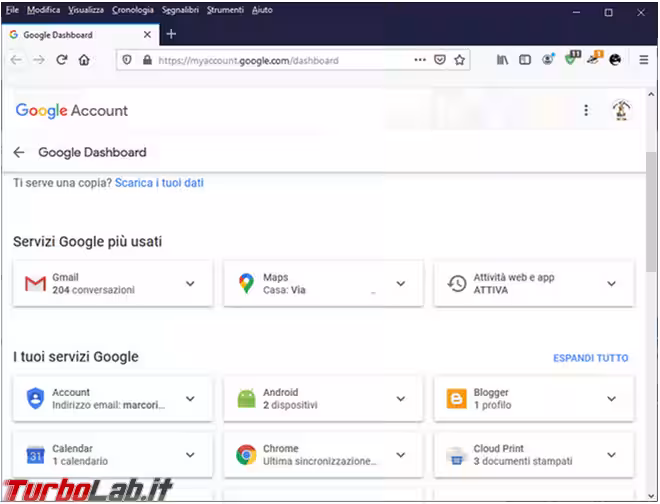Open the File menu
The width and height of the screenshot is (660, 504).
[x=12, y=10]
